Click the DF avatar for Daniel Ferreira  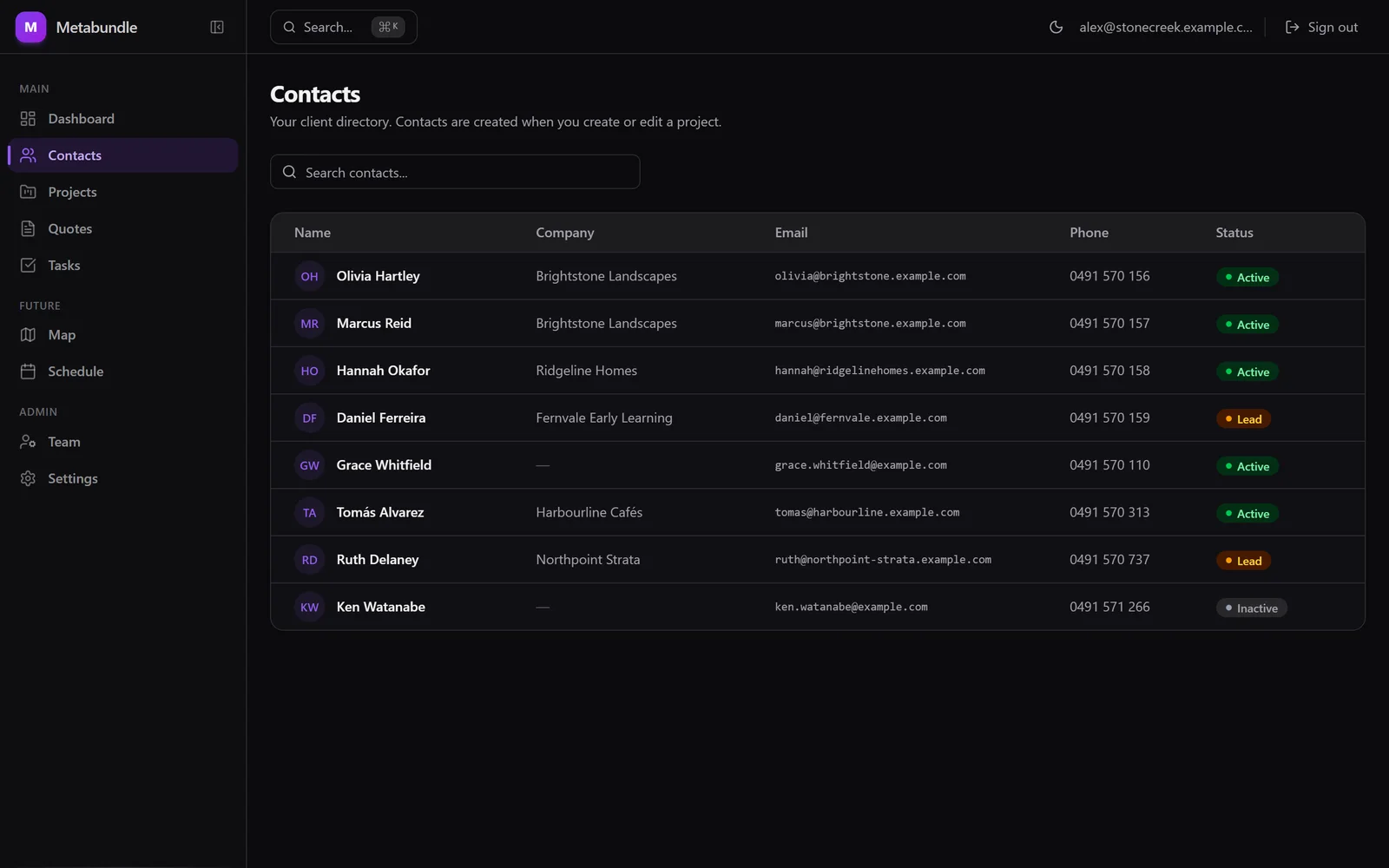(309, 418)
